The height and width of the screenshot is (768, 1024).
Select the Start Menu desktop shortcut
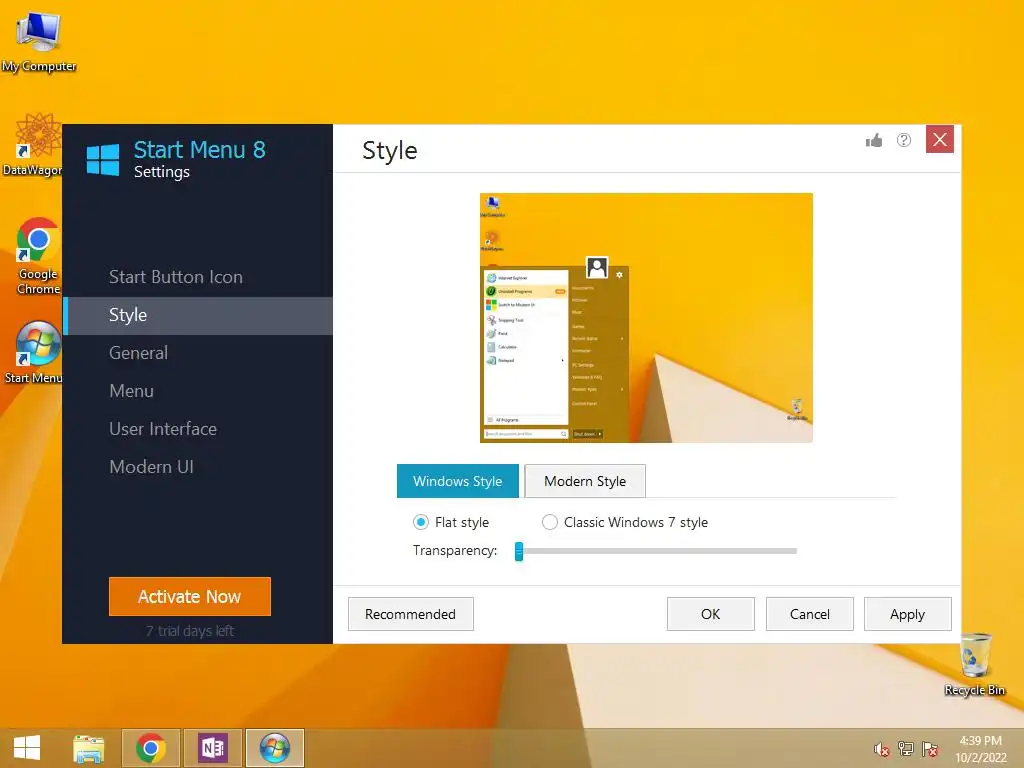[34, 353]
